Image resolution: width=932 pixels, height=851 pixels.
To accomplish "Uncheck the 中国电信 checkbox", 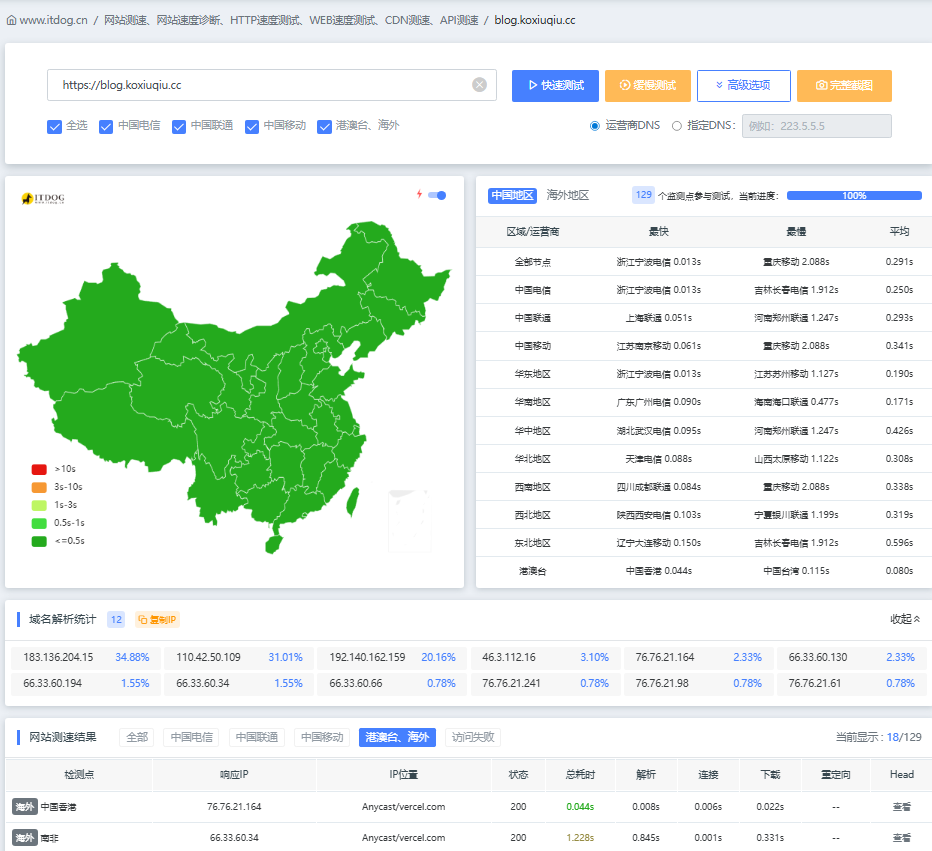I will pyautogui.click(x=106, y=126).
